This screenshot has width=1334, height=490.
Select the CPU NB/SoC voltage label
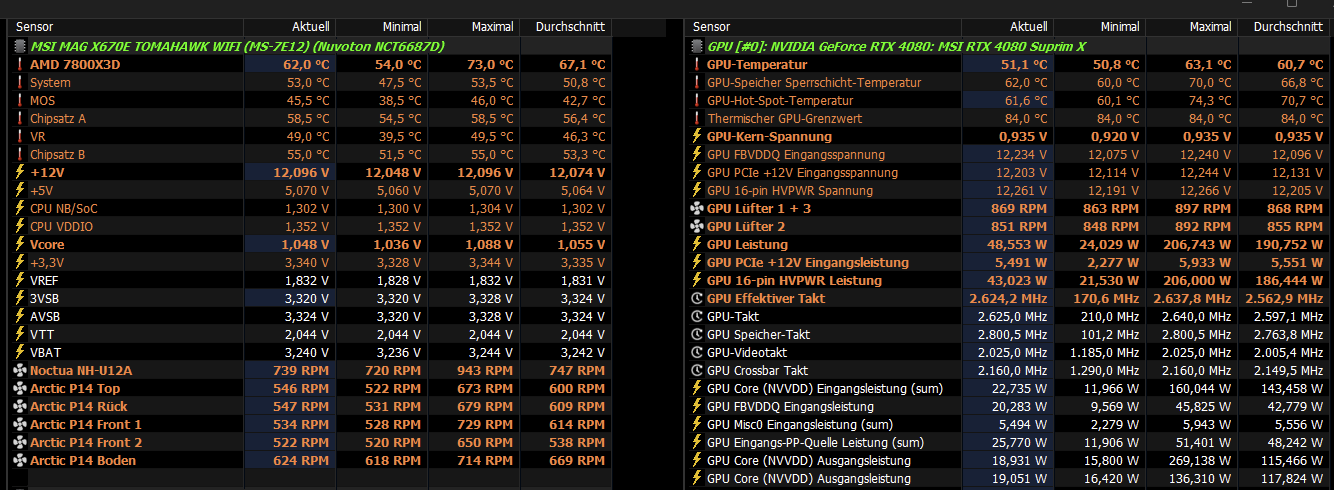pos(64,208)
